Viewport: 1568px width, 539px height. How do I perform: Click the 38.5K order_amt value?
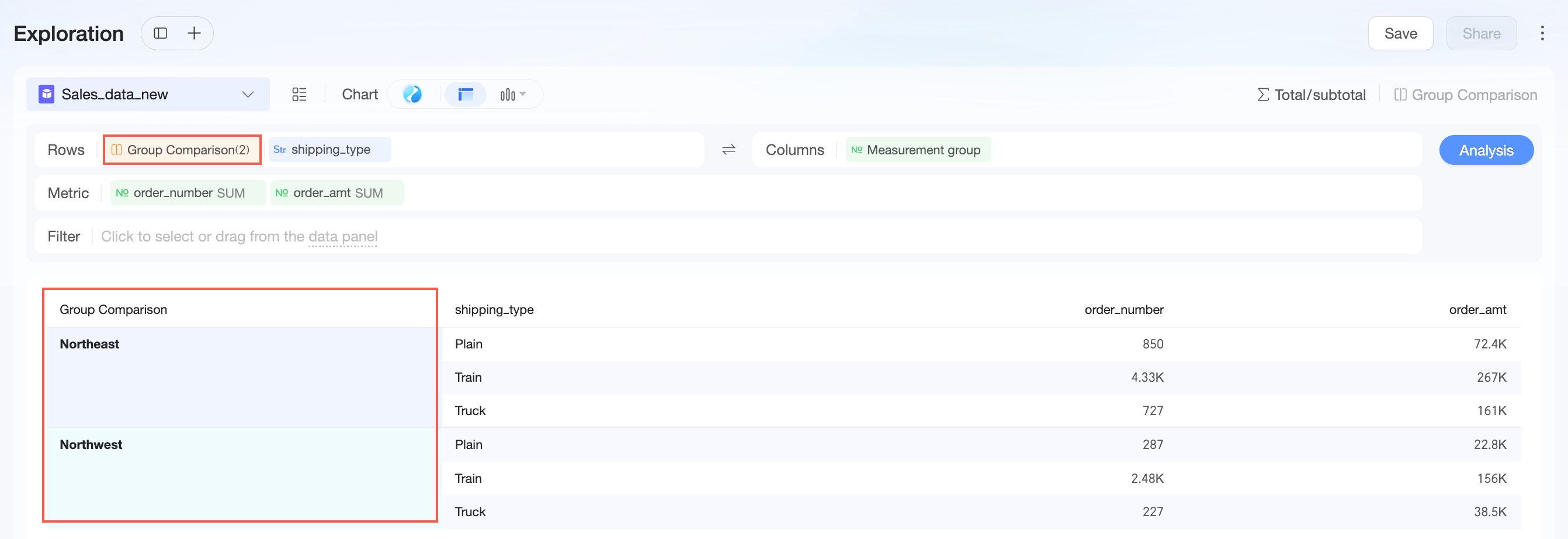pyautogui.click(x=1490, y=512)
